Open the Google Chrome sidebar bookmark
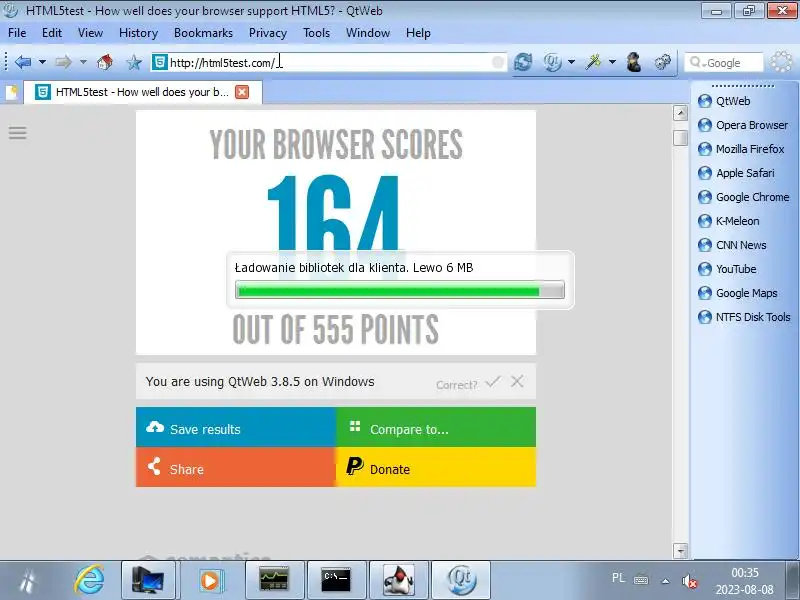800x600 pixels. coord(743,197)
